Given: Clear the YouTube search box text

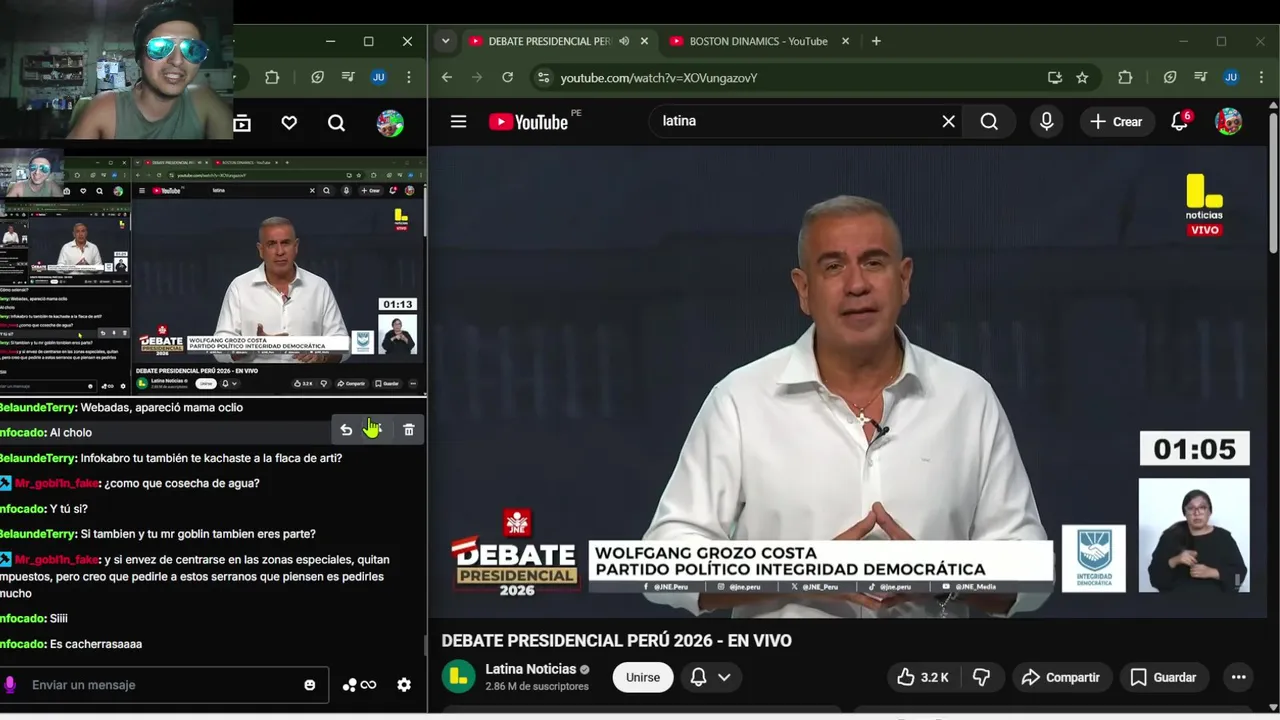Looking at the screenshot, I should tap(948, 121).
